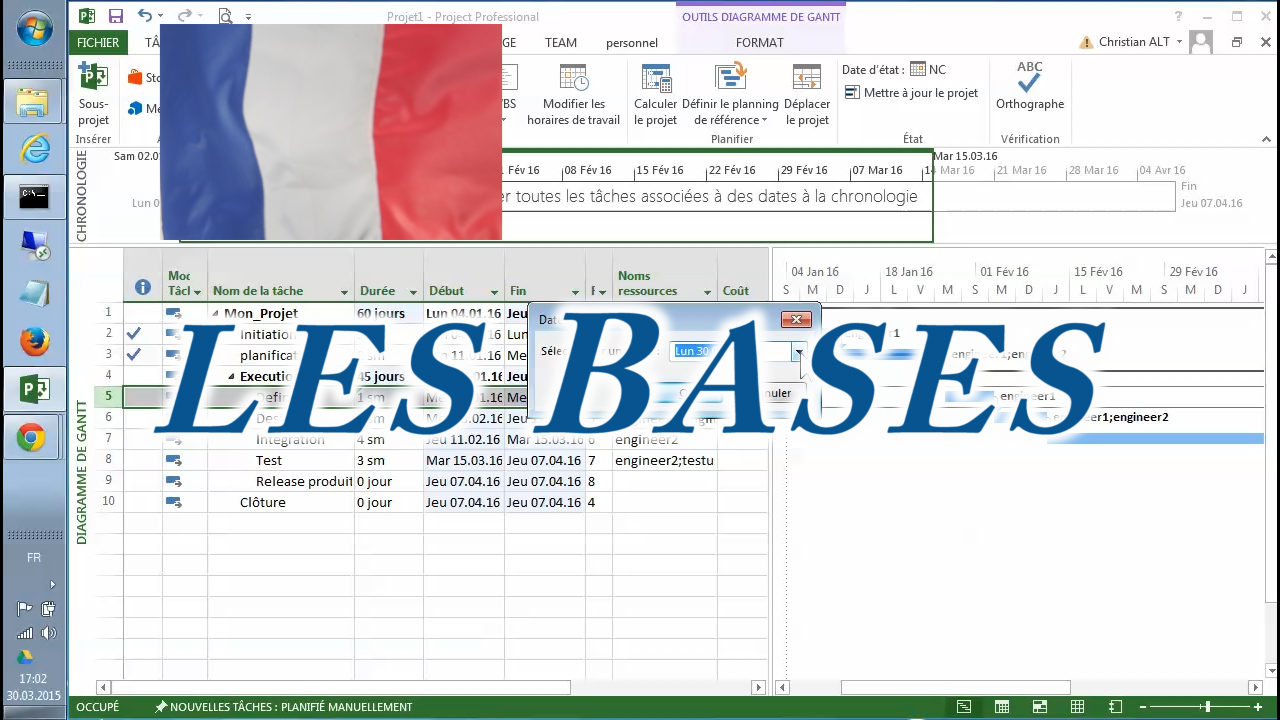Viewport: 1280px width, 720px height.
Task: Open customize quick access toolbar arrow
Action: 248,17
